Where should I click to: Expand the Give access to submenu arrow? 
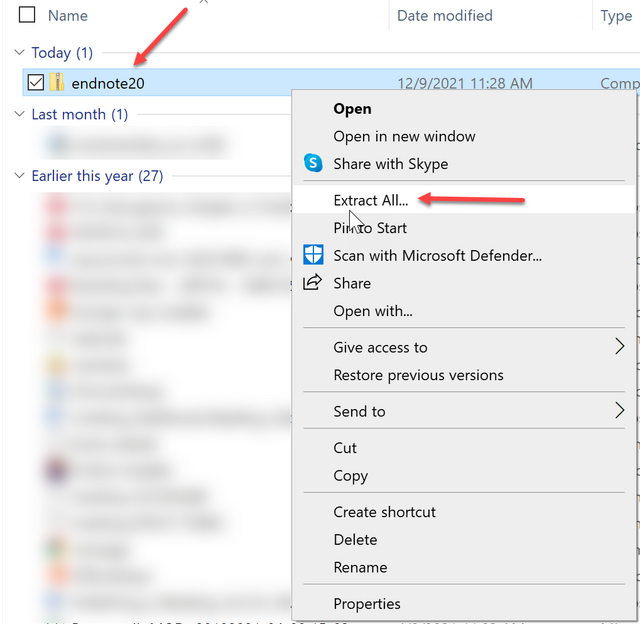point(620,346)
